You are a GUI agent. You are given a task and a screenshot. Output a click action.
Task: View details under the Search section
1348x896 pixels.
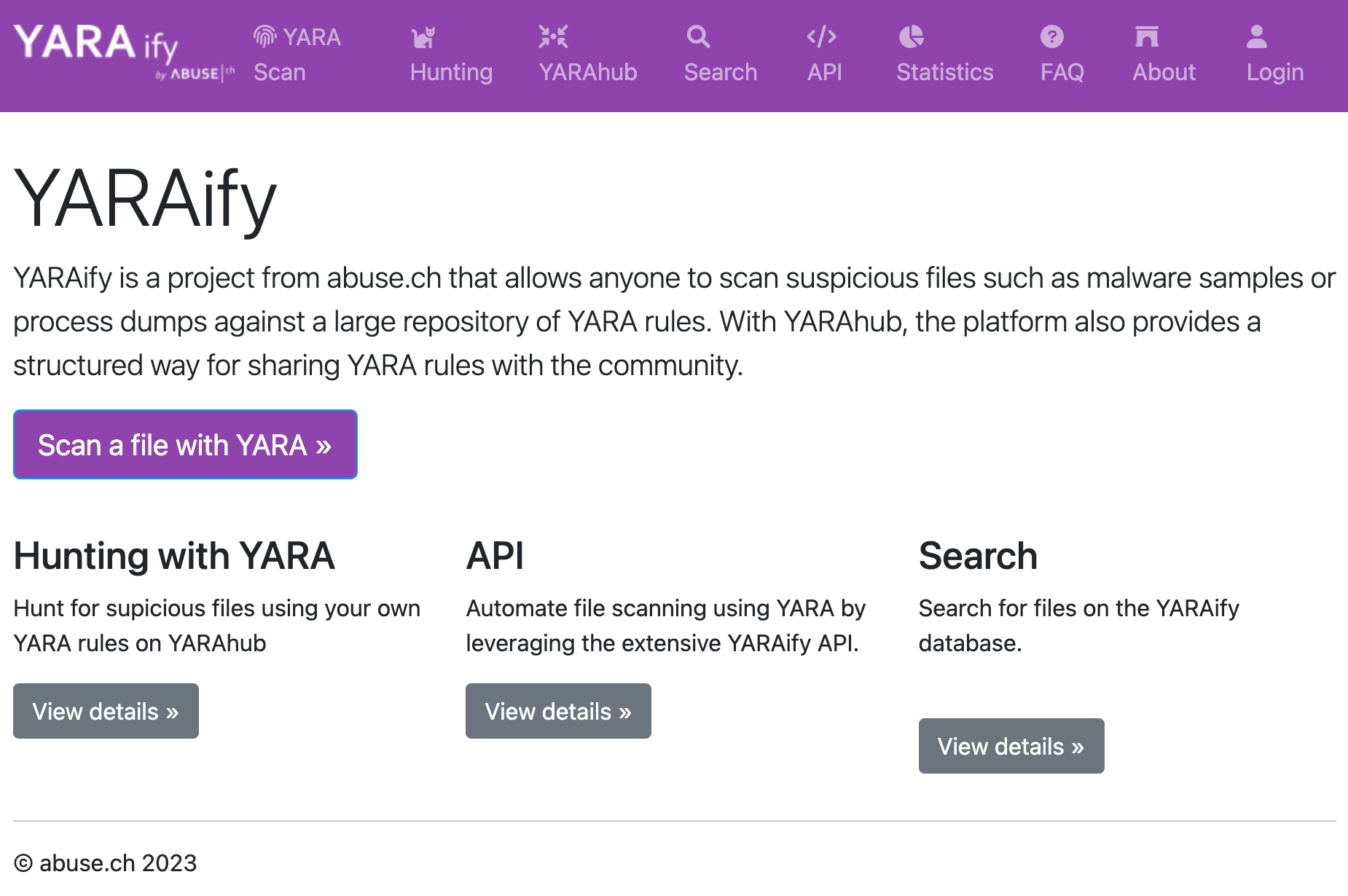[x=1011, y=746]
